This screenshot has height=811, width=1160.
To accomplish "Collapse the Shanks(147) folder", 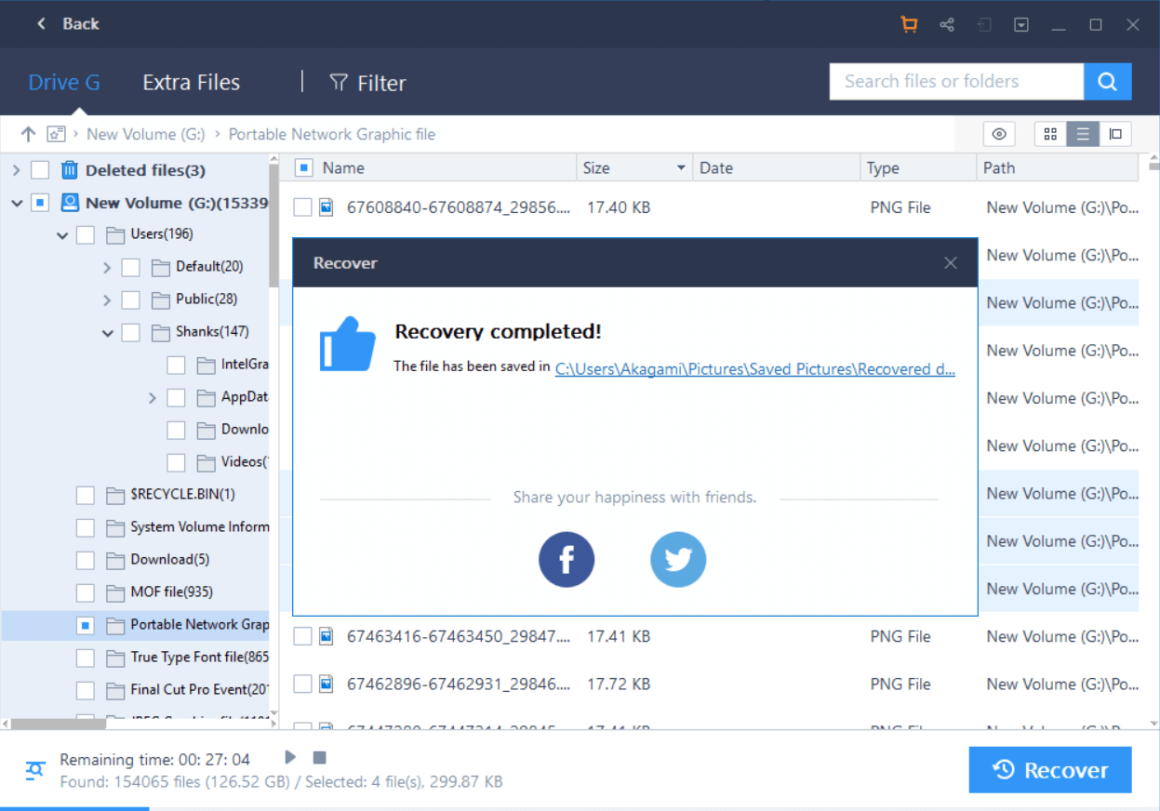I will coord(107,332).
